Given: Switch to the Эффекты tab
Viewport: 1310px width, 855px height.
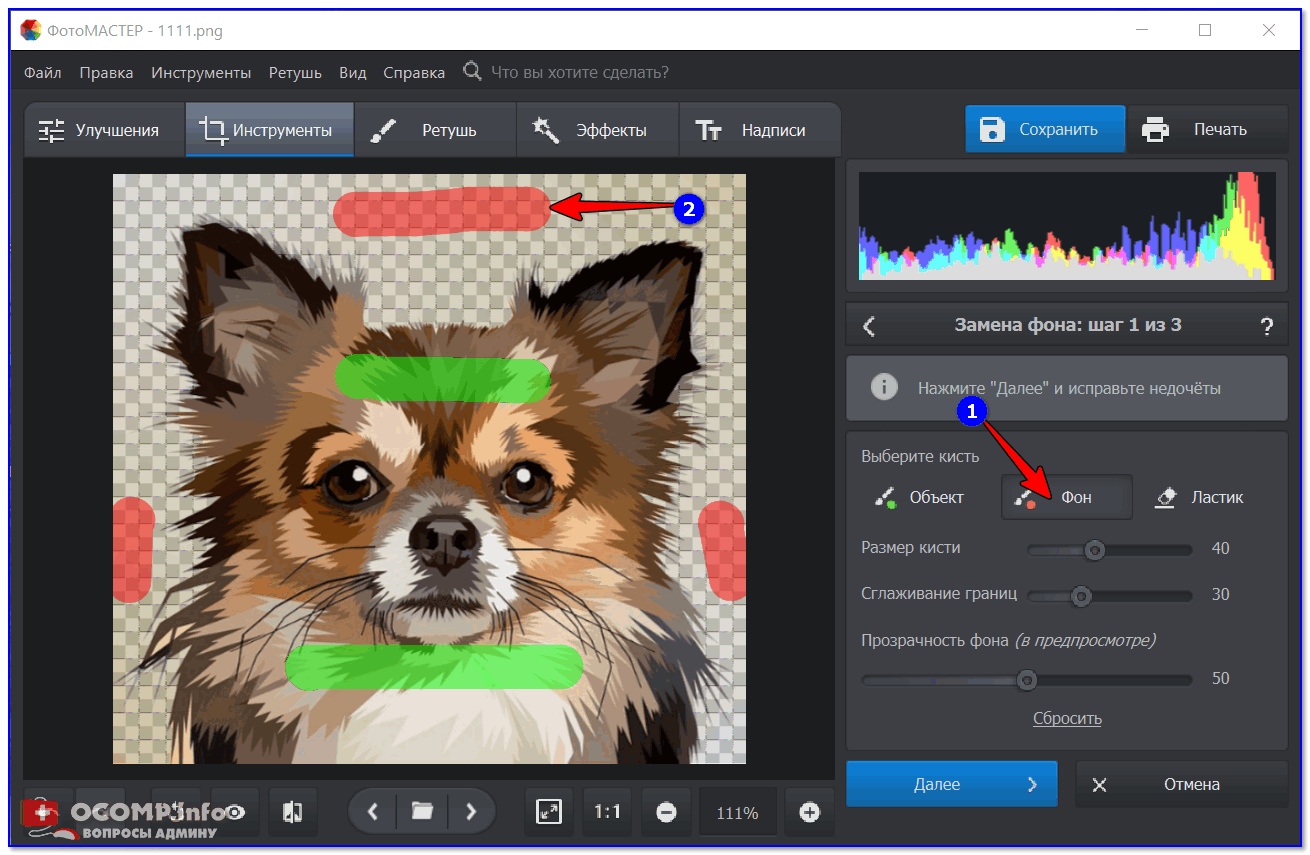Looking at the screenshot, I should [x=597, y=130].
